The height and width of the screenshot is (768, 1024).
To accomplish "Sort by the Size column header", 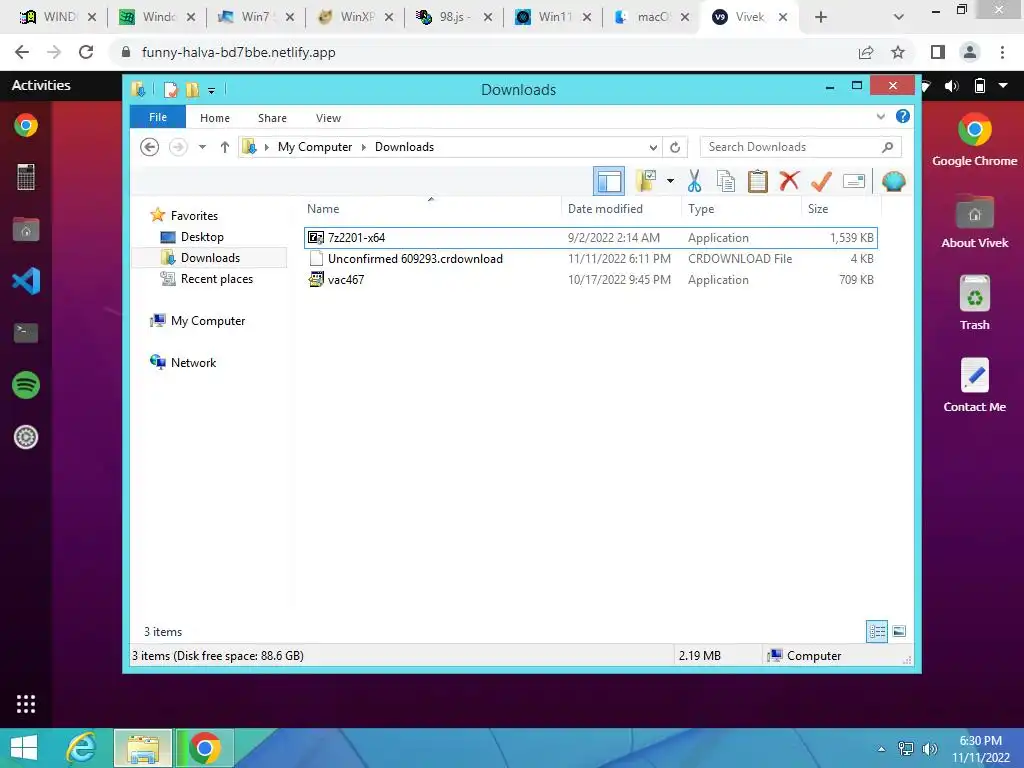I will [841, 208].
